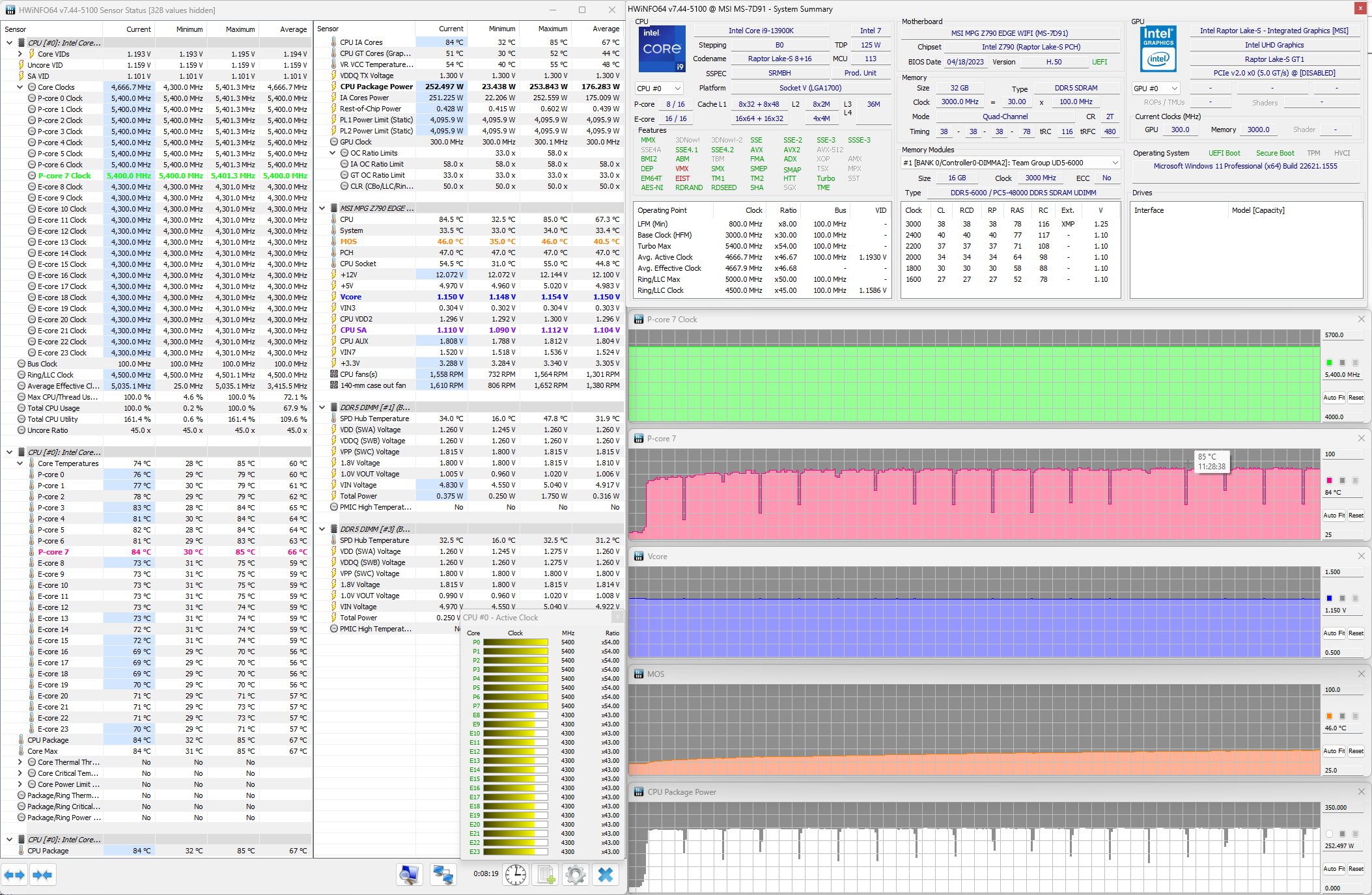Open the memory module selection dropdown
1372x895 pixels.
pos(1115,163)
